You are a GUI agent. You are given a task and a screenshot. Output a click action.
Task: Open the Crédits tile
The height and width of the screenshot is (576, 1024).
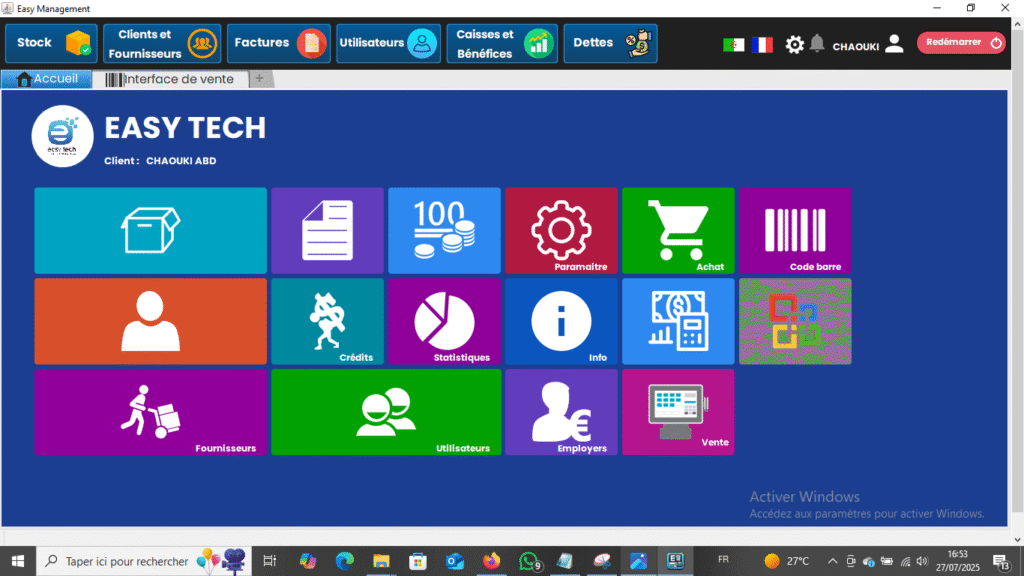click(327, 321)
